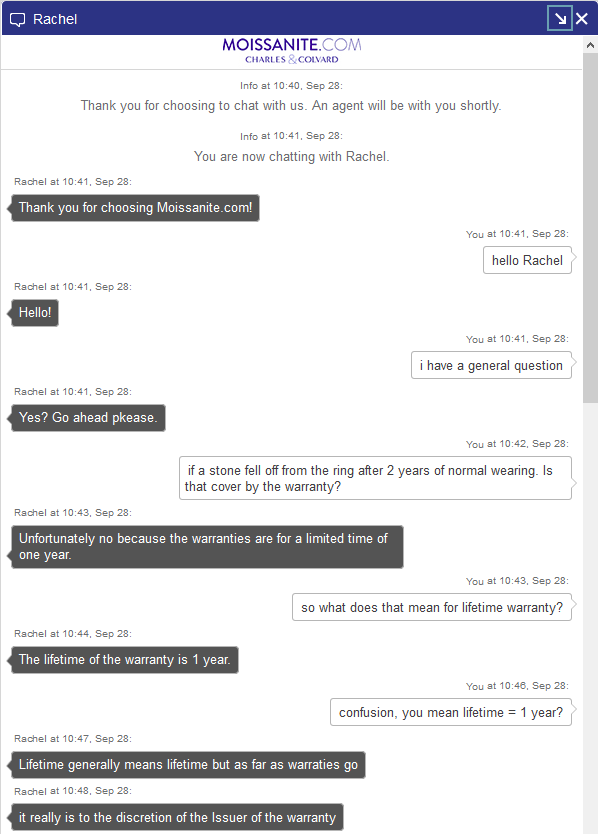Image resolution: width=598 pixels, height=834 pixels.
Task: Click the 'discretion of the Issuer' message
Action: 177,818
